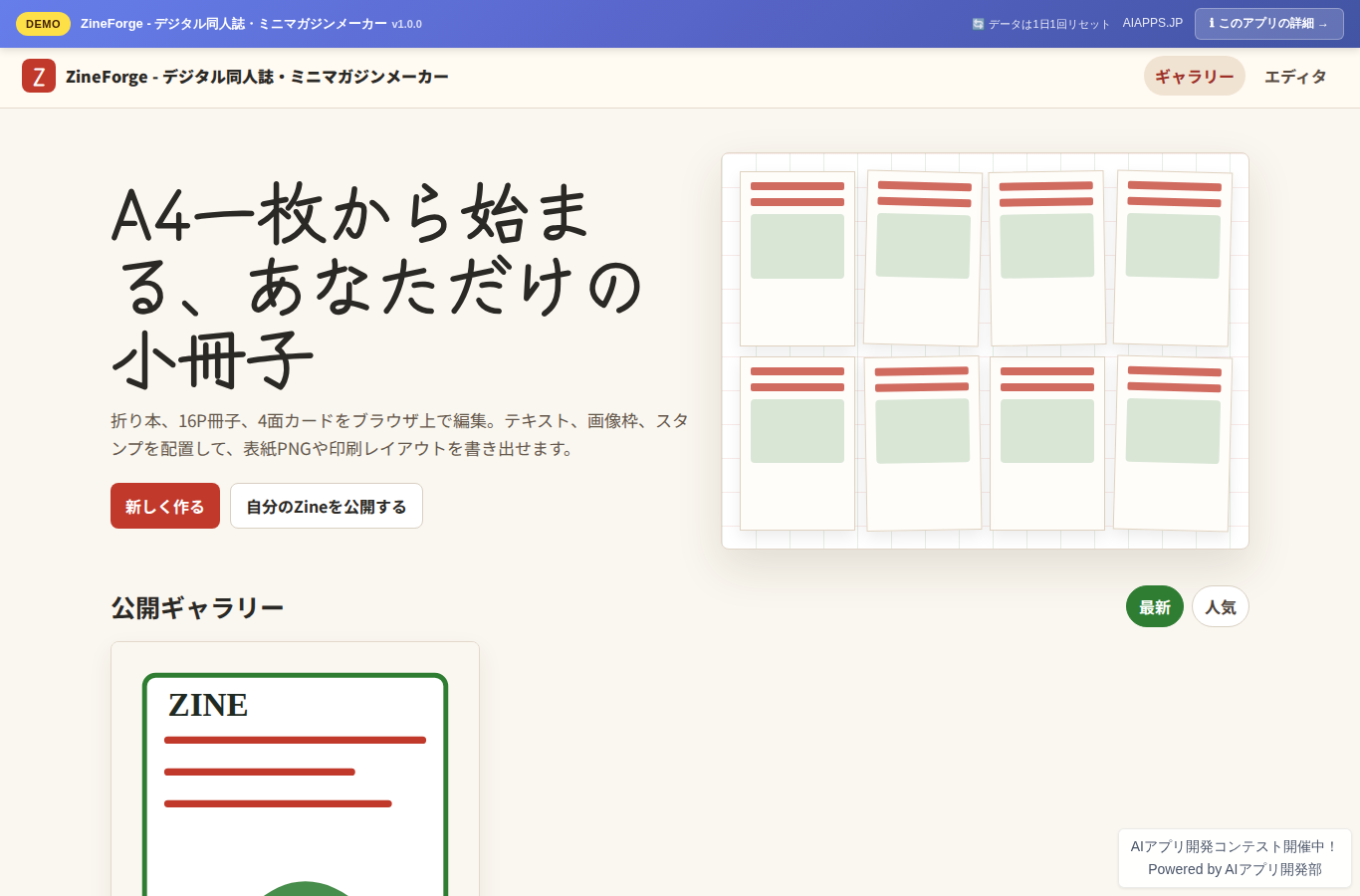Switch to the エディタ tab
1360x896 pixels.
point(1295,77)
